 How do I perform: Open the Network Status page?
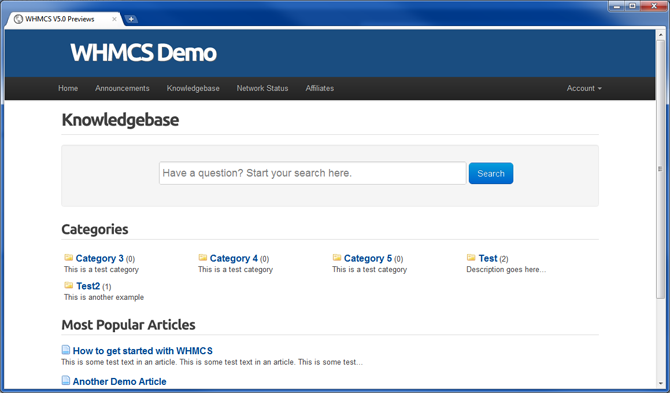point(262,88)
